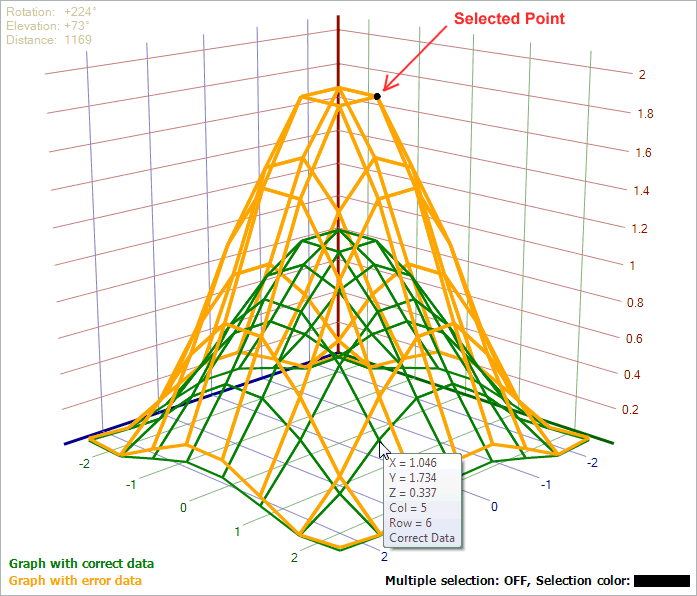The width and height of the screenshot is (697, 596).
Task: Click the 'Elevation: +73°' readout
Action: click(48, 26)
